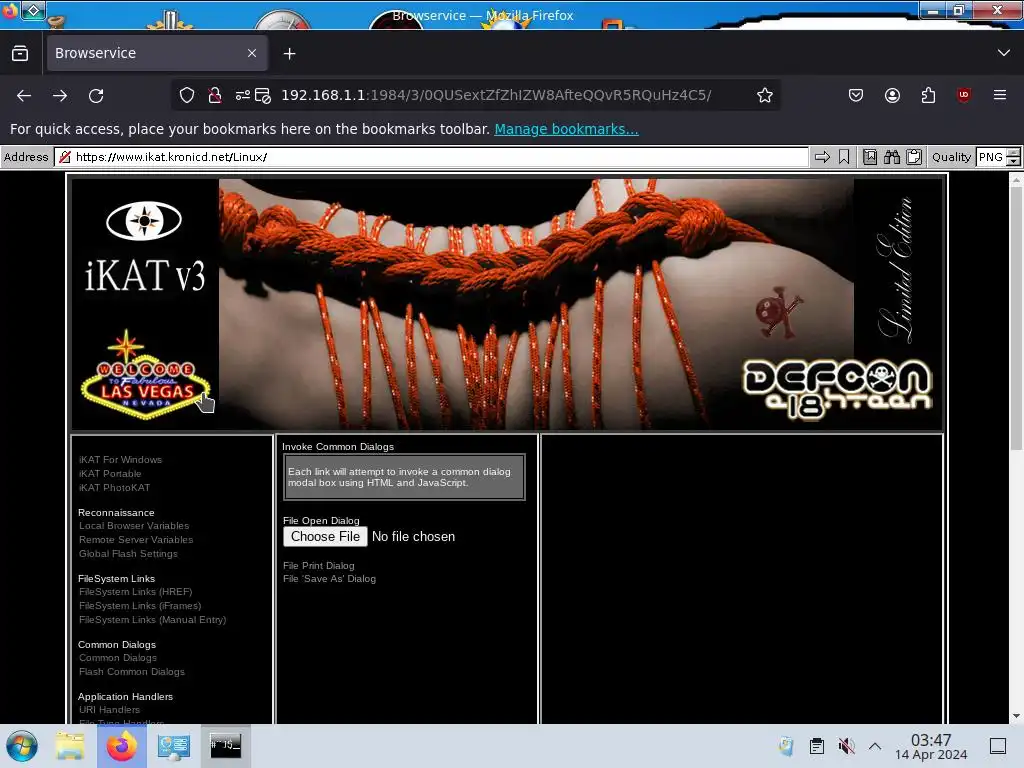
Task: Open clipboard manager tray icon
Action: tap(816, 745)
